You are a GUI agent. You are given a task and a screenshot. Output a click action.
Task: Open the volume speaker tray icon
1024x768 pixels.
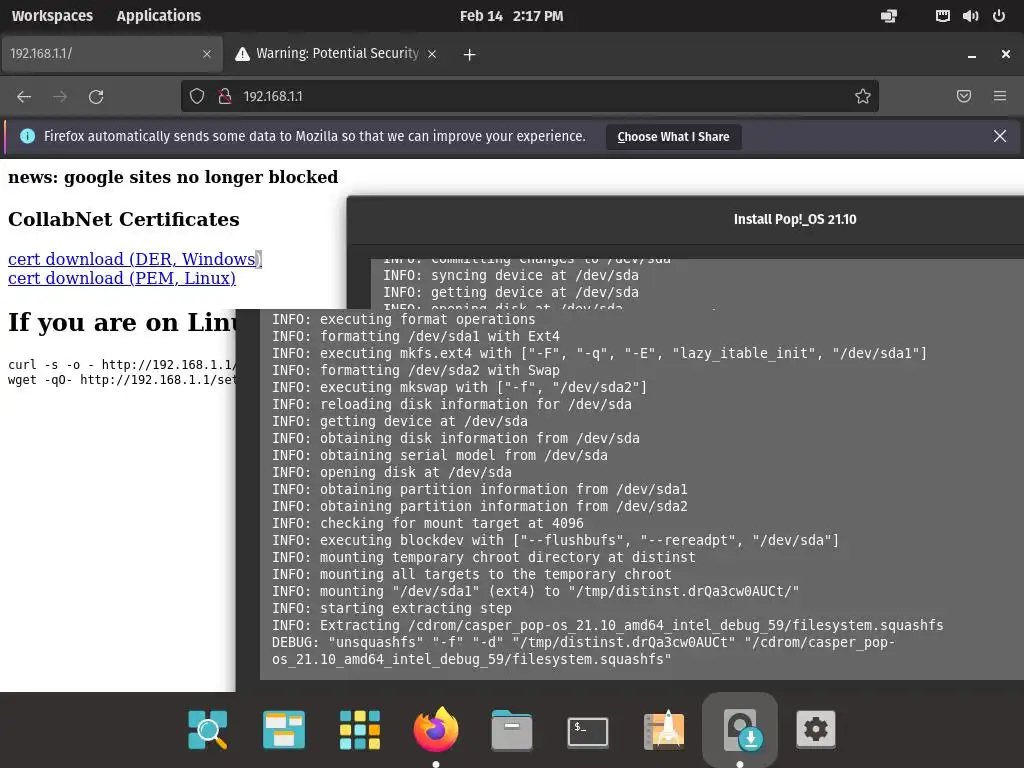[x=970, y=16]
